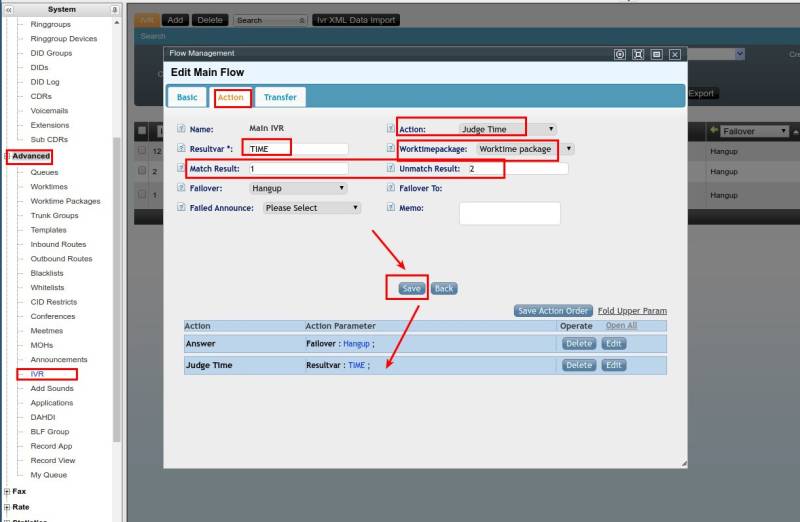Click help icon beside Failed Announce

(181, 208)
